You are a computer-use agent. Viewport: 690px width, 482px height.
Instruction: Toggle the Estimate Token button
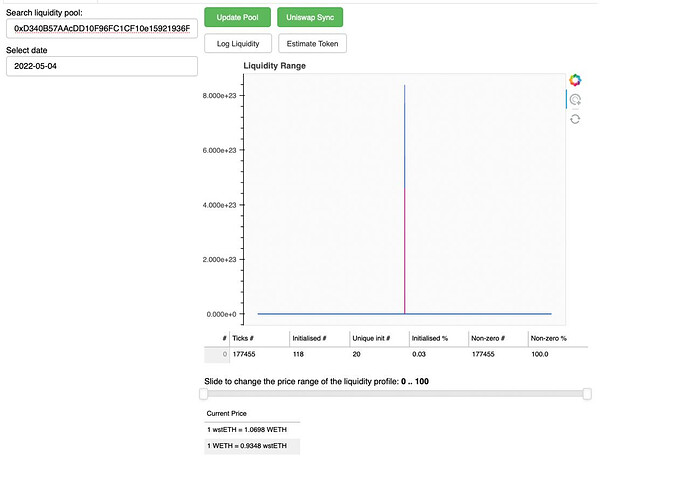click(x=310, y=44)
